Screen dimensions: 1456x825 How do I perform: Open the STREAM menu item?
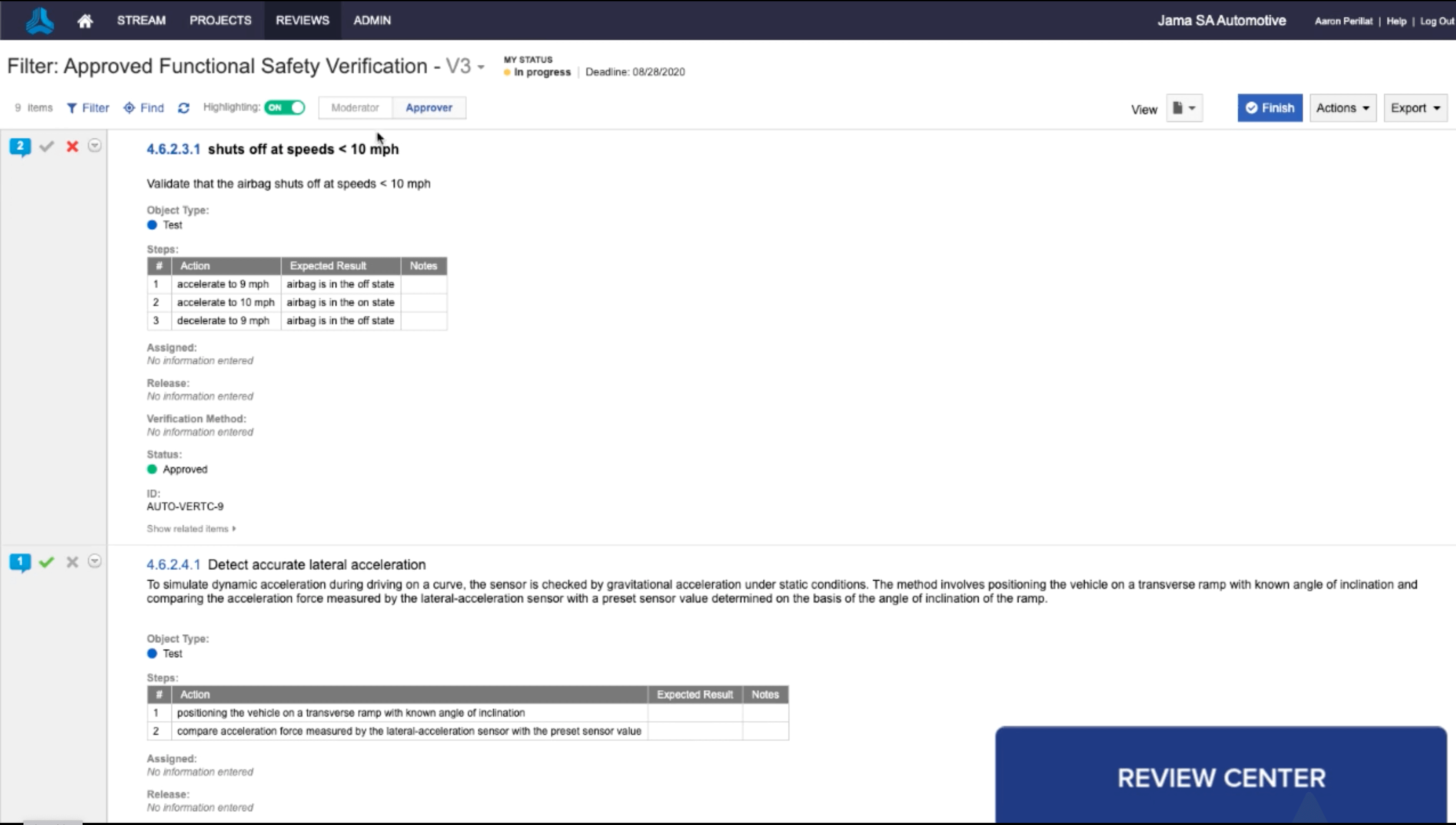pos(141,20)
